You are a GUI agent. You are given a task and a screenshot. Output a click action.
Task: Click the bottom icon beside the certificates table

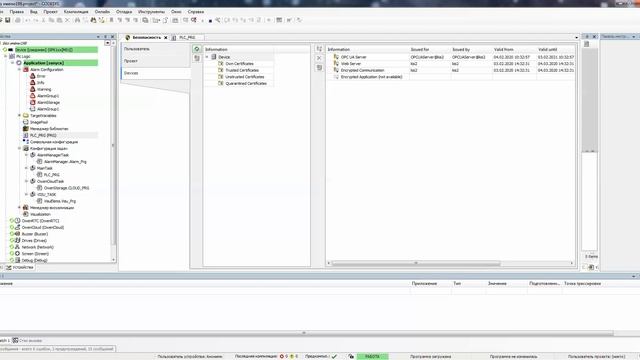(x=319, y=68)
